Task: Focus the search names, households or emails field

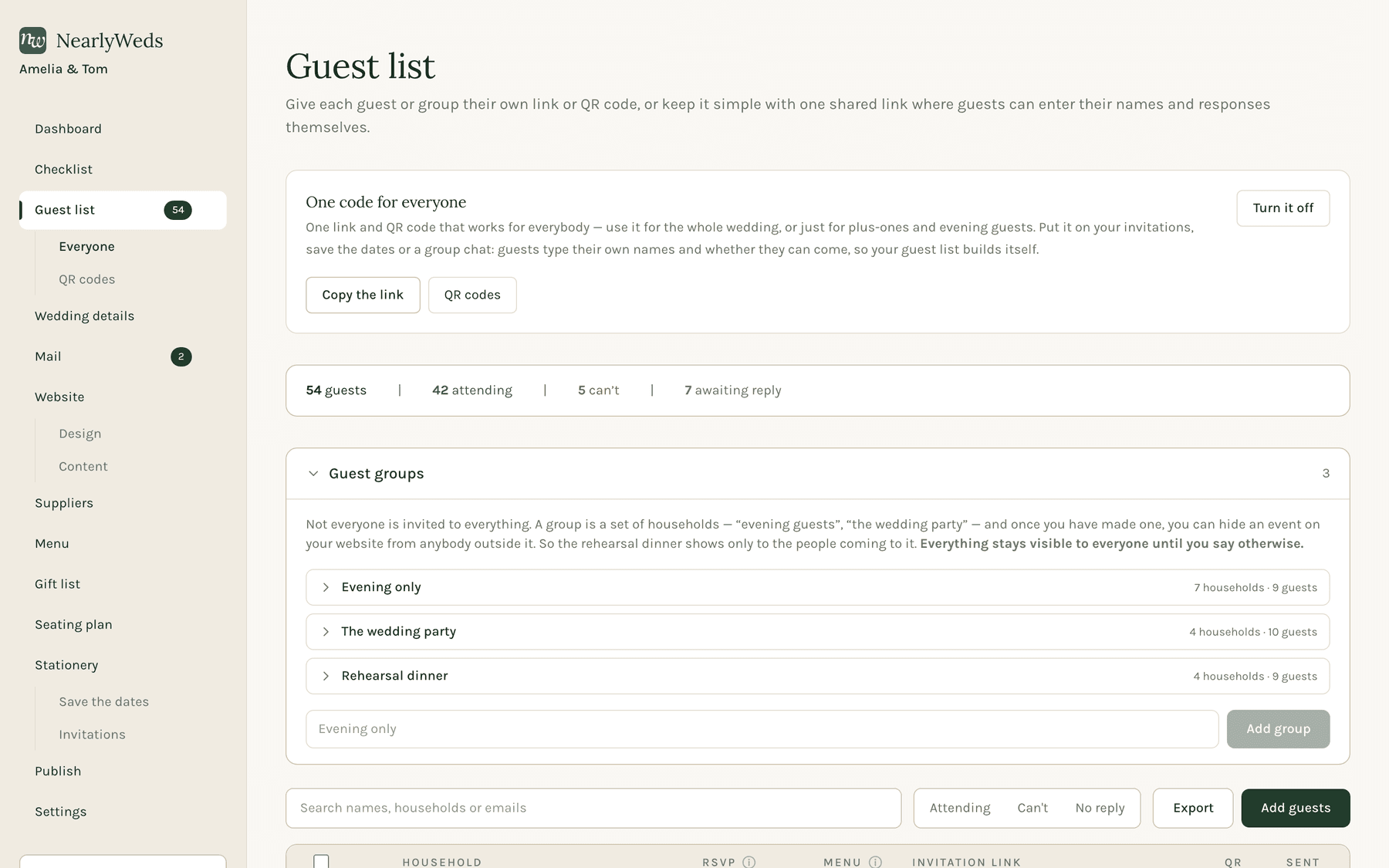Action: 593,808
